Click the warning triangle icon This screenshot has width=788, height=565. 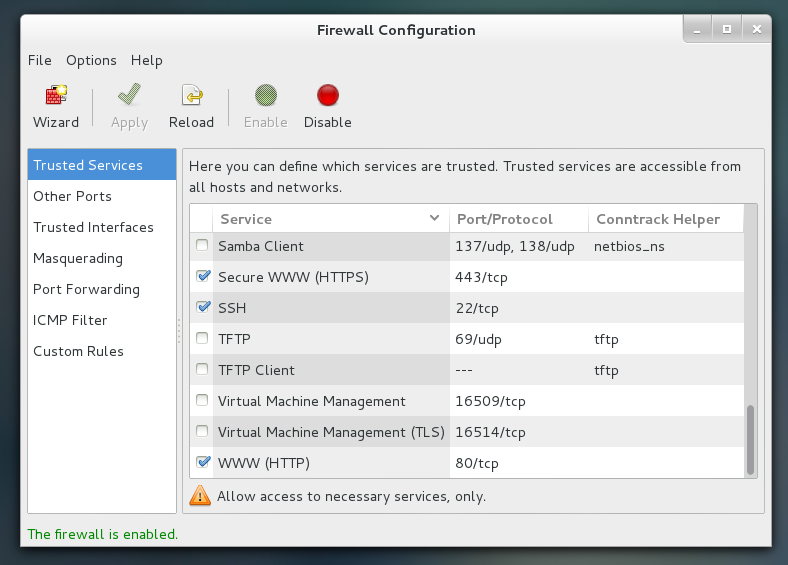200,496
